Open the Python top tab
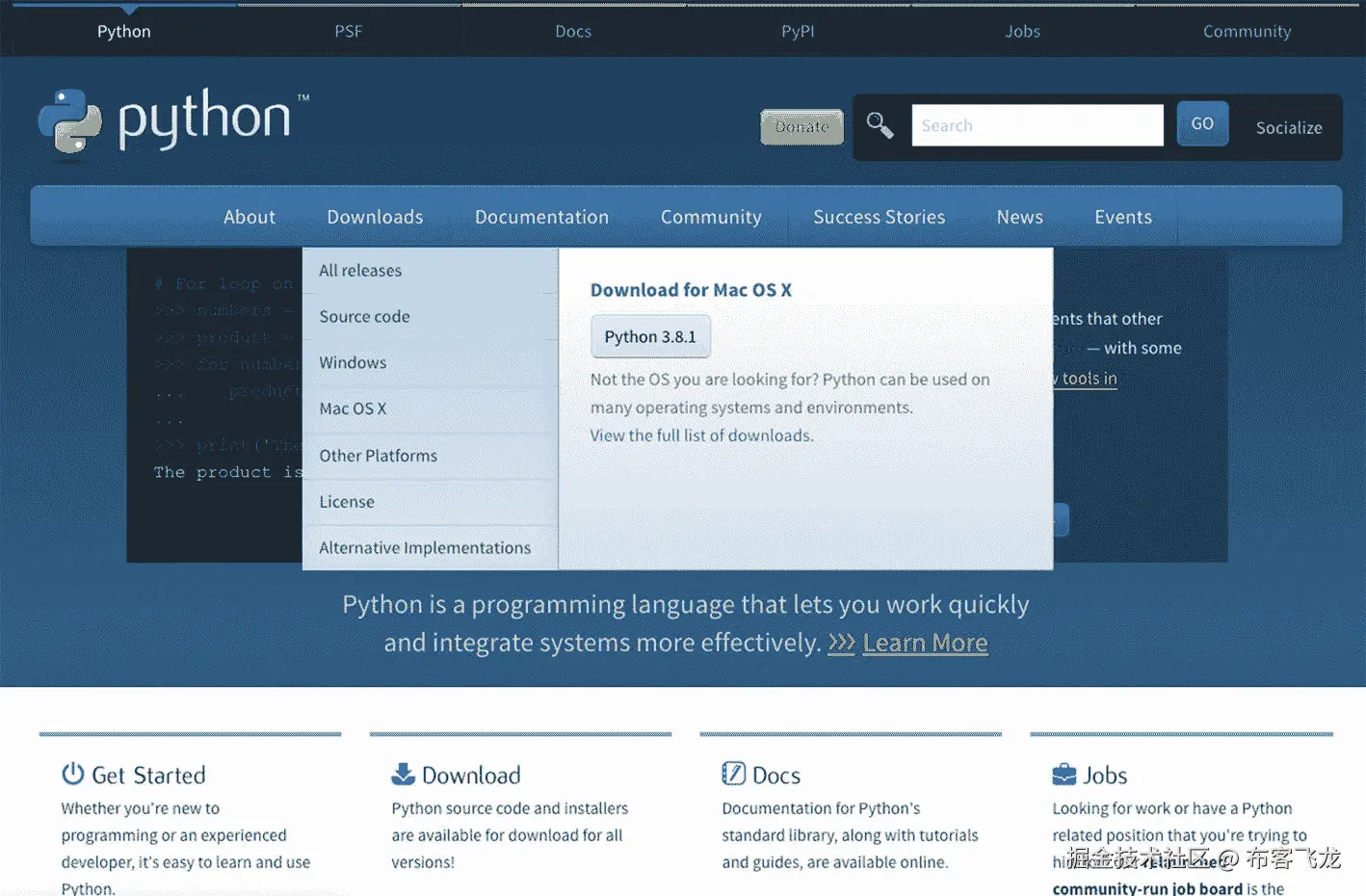Image resolution: width=1366 pixels, height=896 pixels. 124,31
